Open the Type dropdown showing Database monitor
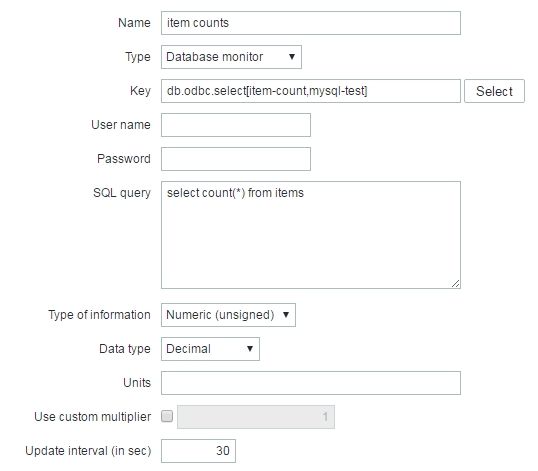 click(x=231, y=57)
